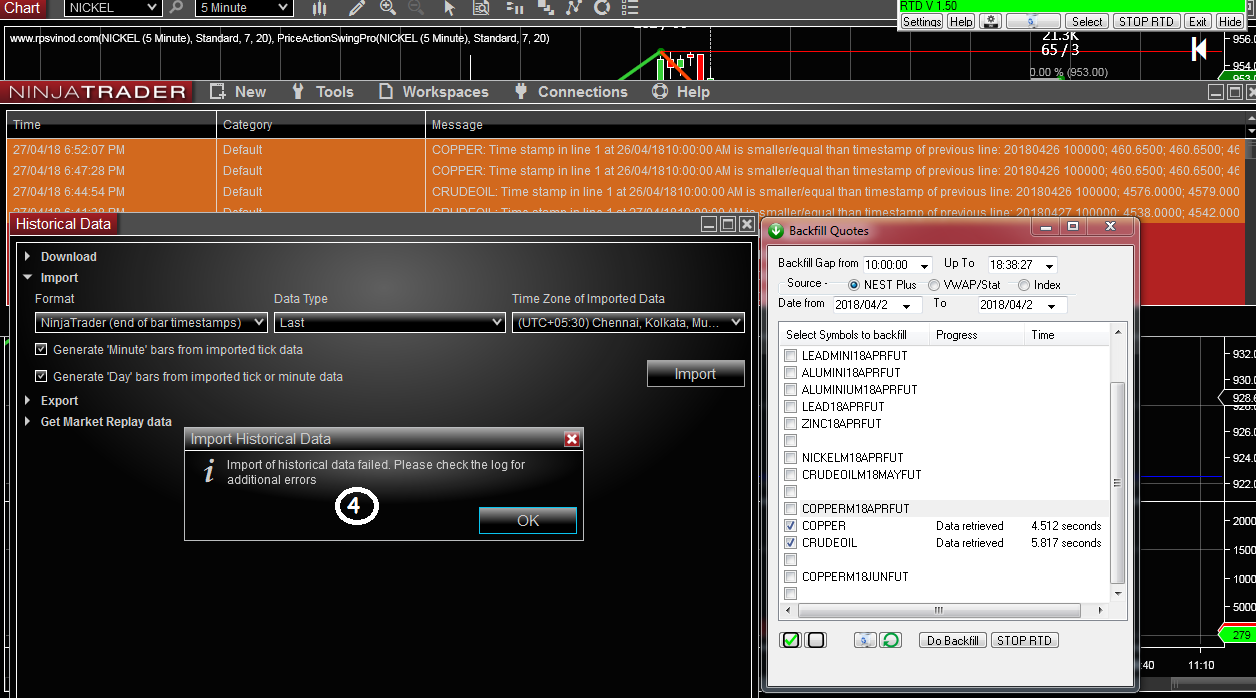Viewport: 1256px width, 698px height.
Task: Click the Do Backfill button
Action: 952,640
